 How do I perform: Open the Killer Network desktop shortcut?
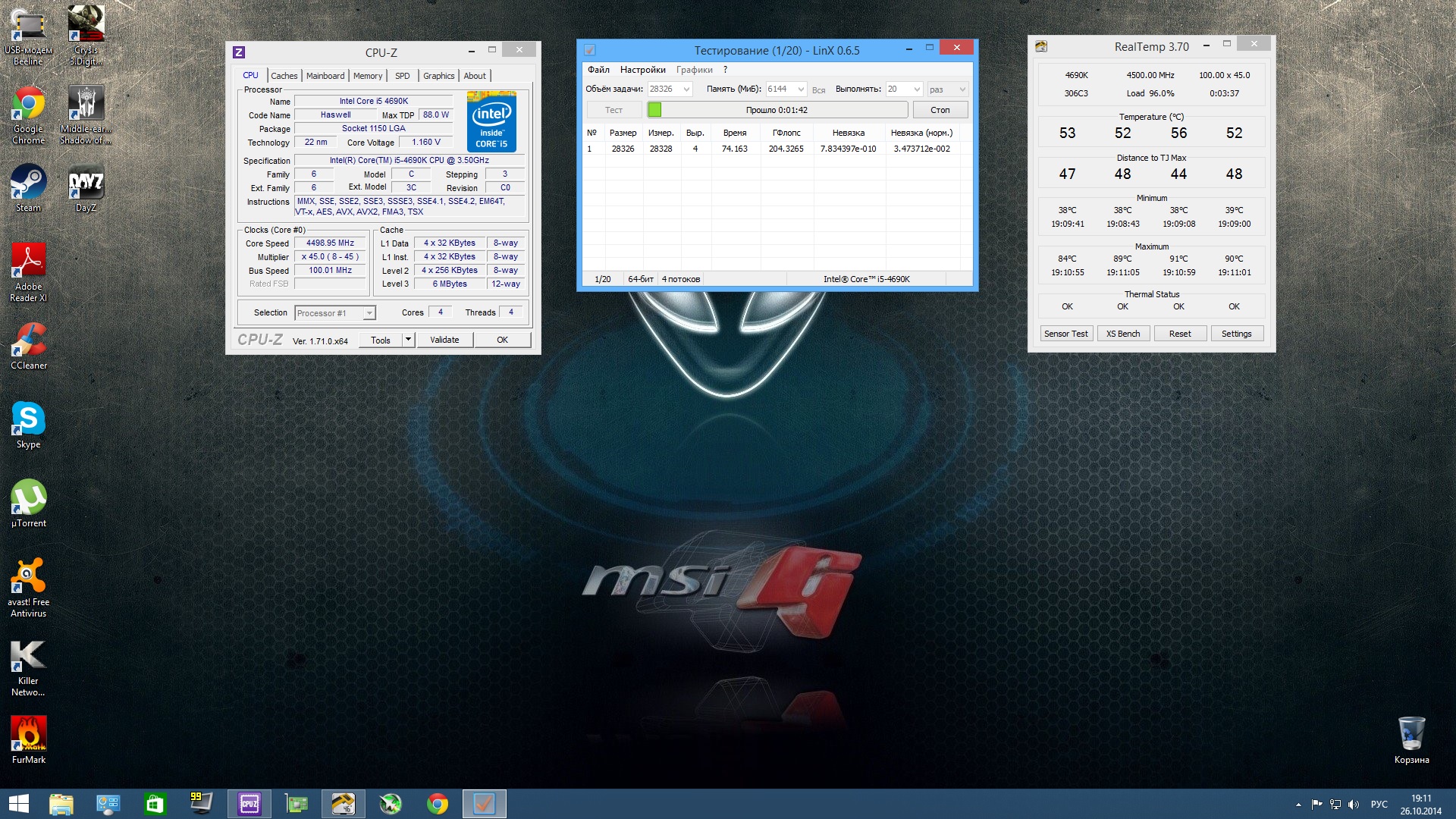(x=29, y=667)
